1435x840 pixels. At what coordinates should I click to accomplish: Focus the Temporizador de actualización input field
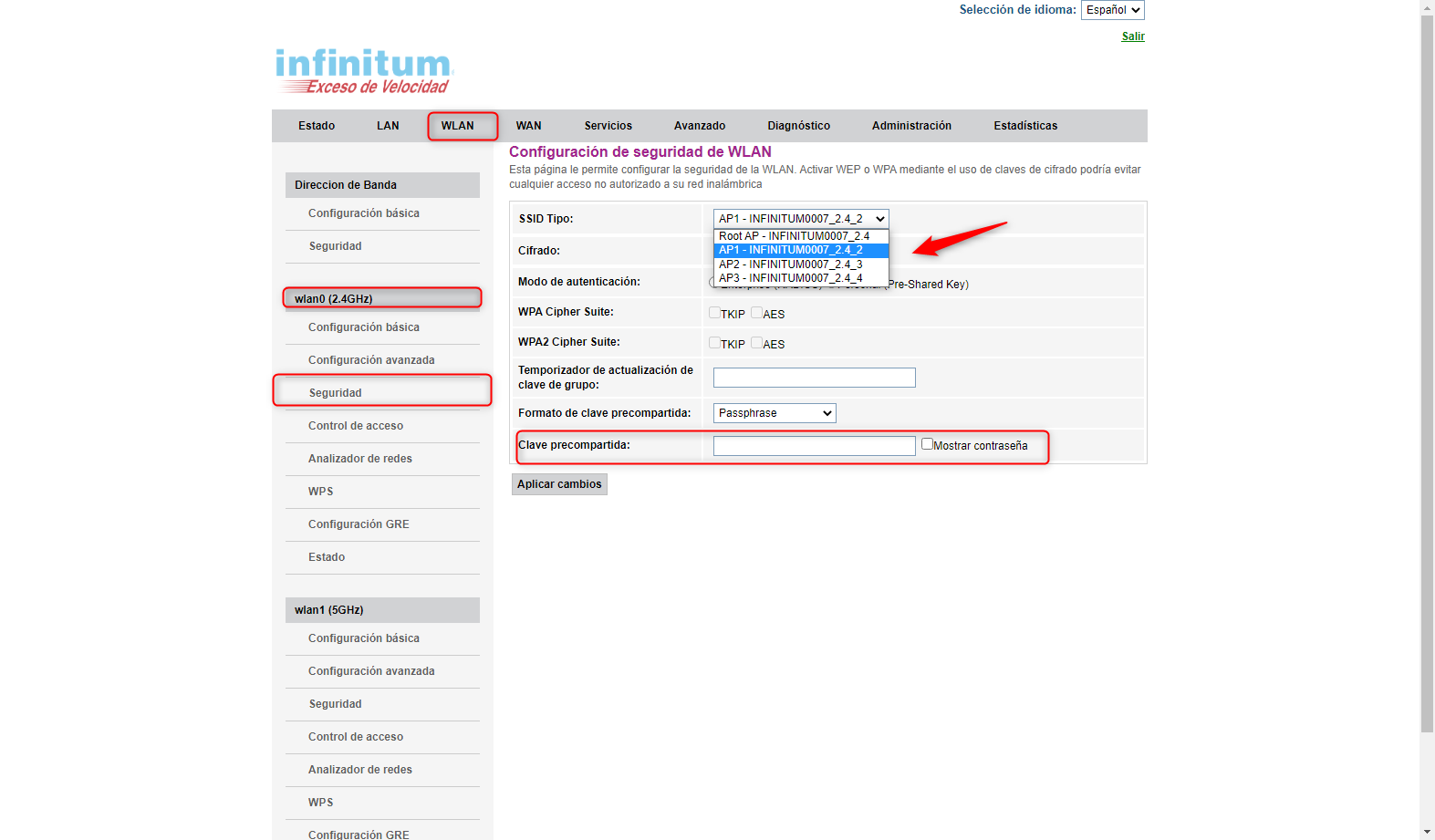814,378
